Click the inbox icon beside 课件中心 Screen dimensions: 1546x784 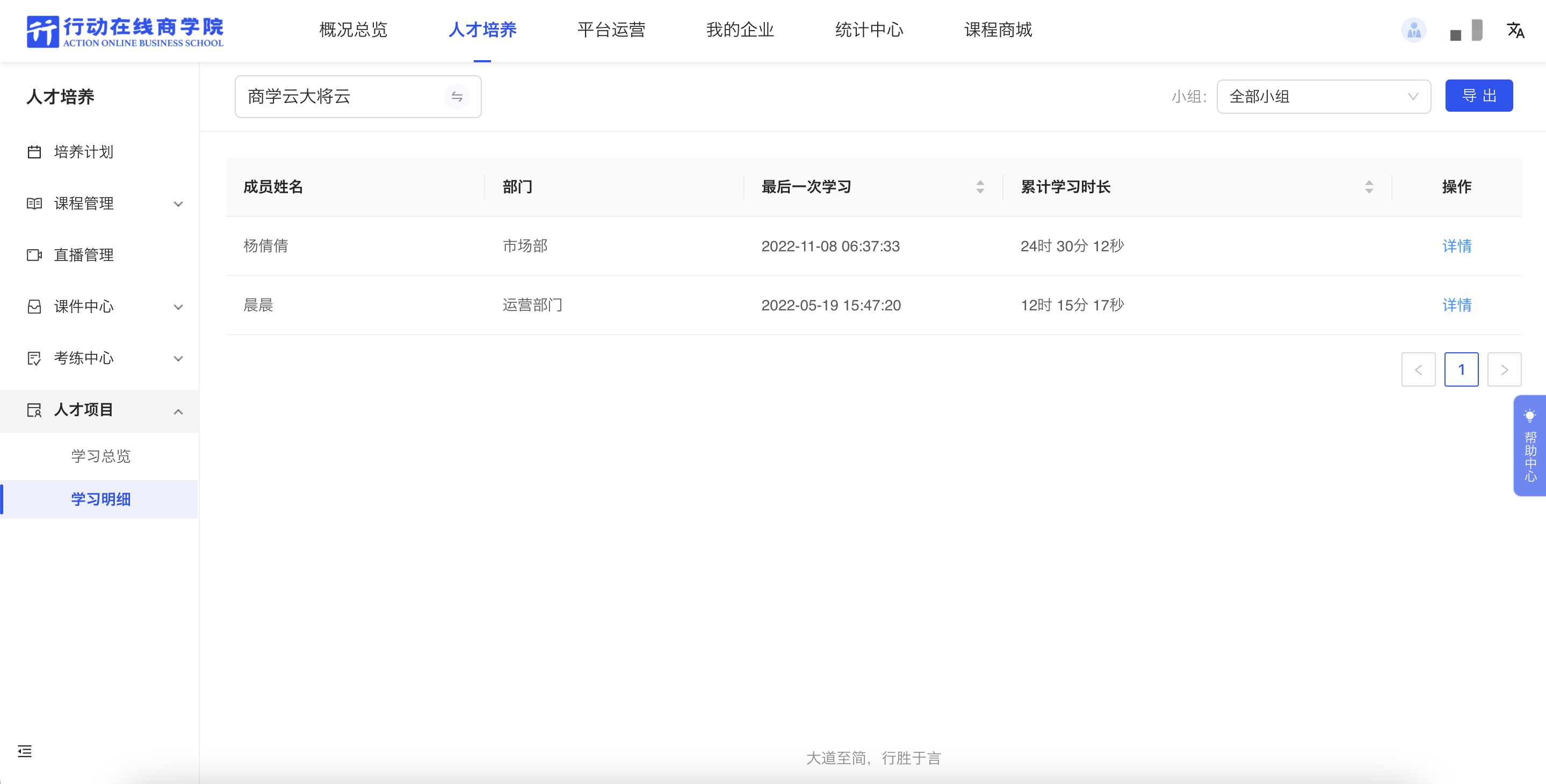point(34,307)
